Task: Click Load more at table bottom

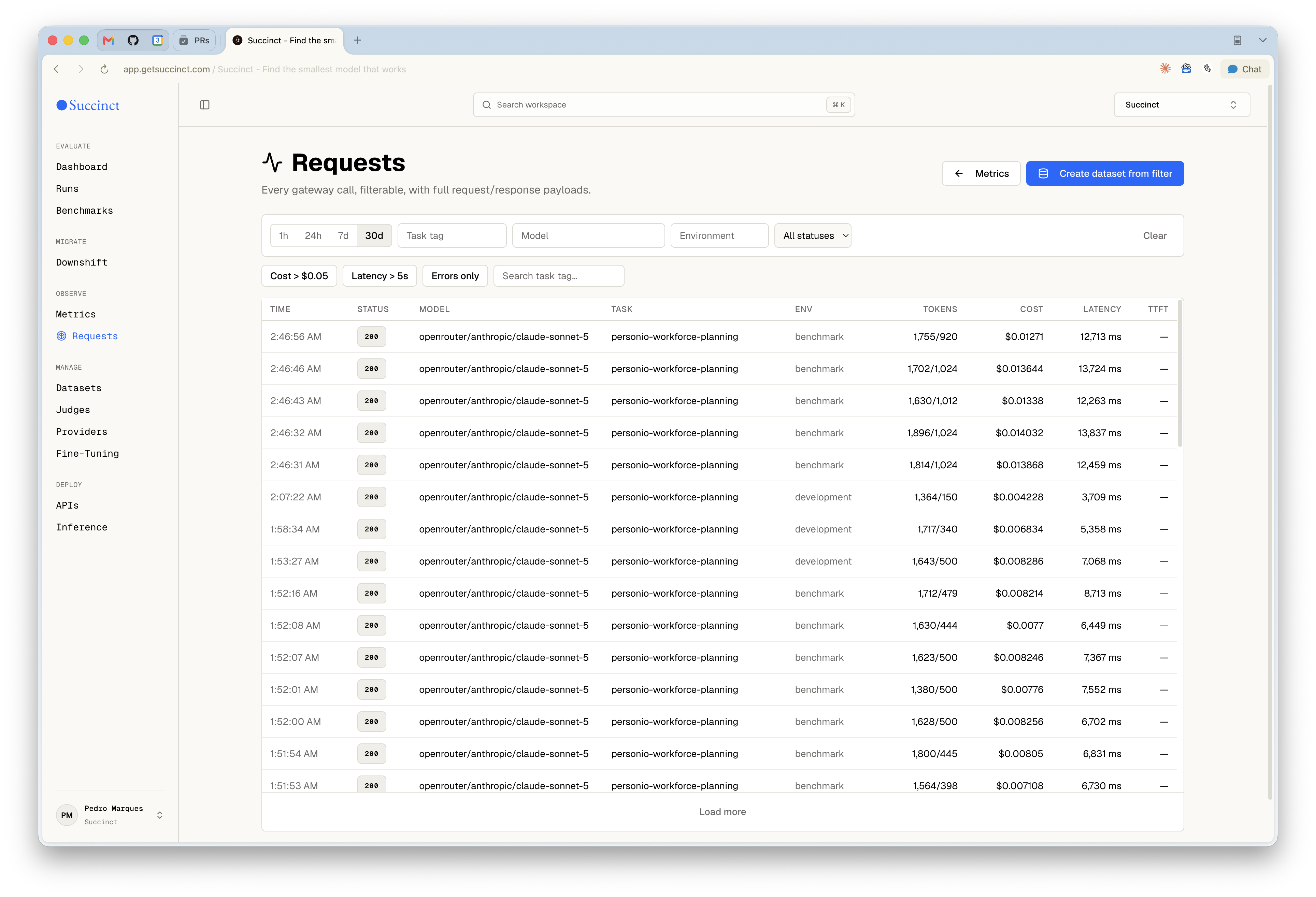Action: [x=723, y=811]
